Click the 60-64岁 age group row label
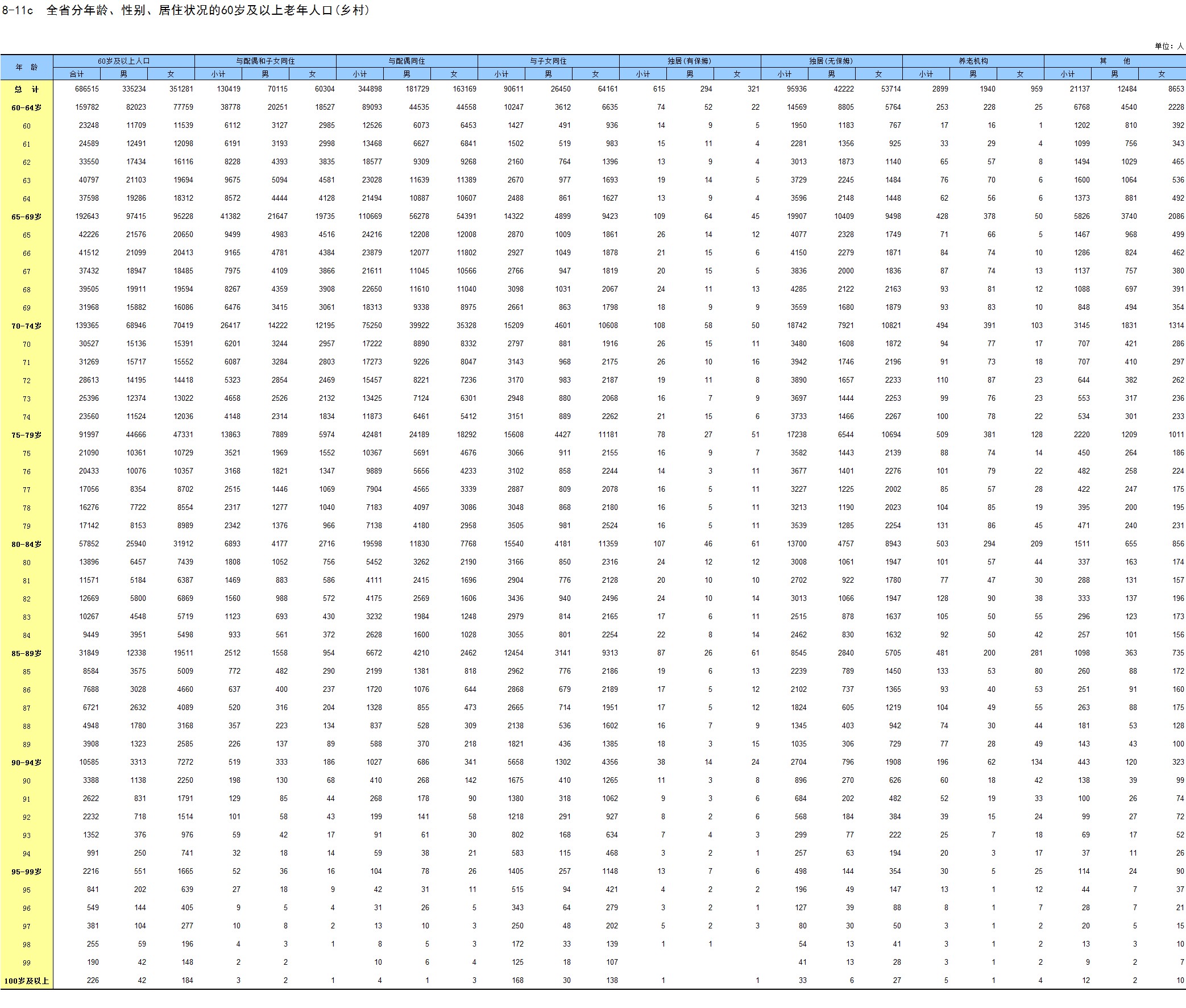Image resolution: width=1186 pixels, height=1008 pixels. tap(26, 107)
